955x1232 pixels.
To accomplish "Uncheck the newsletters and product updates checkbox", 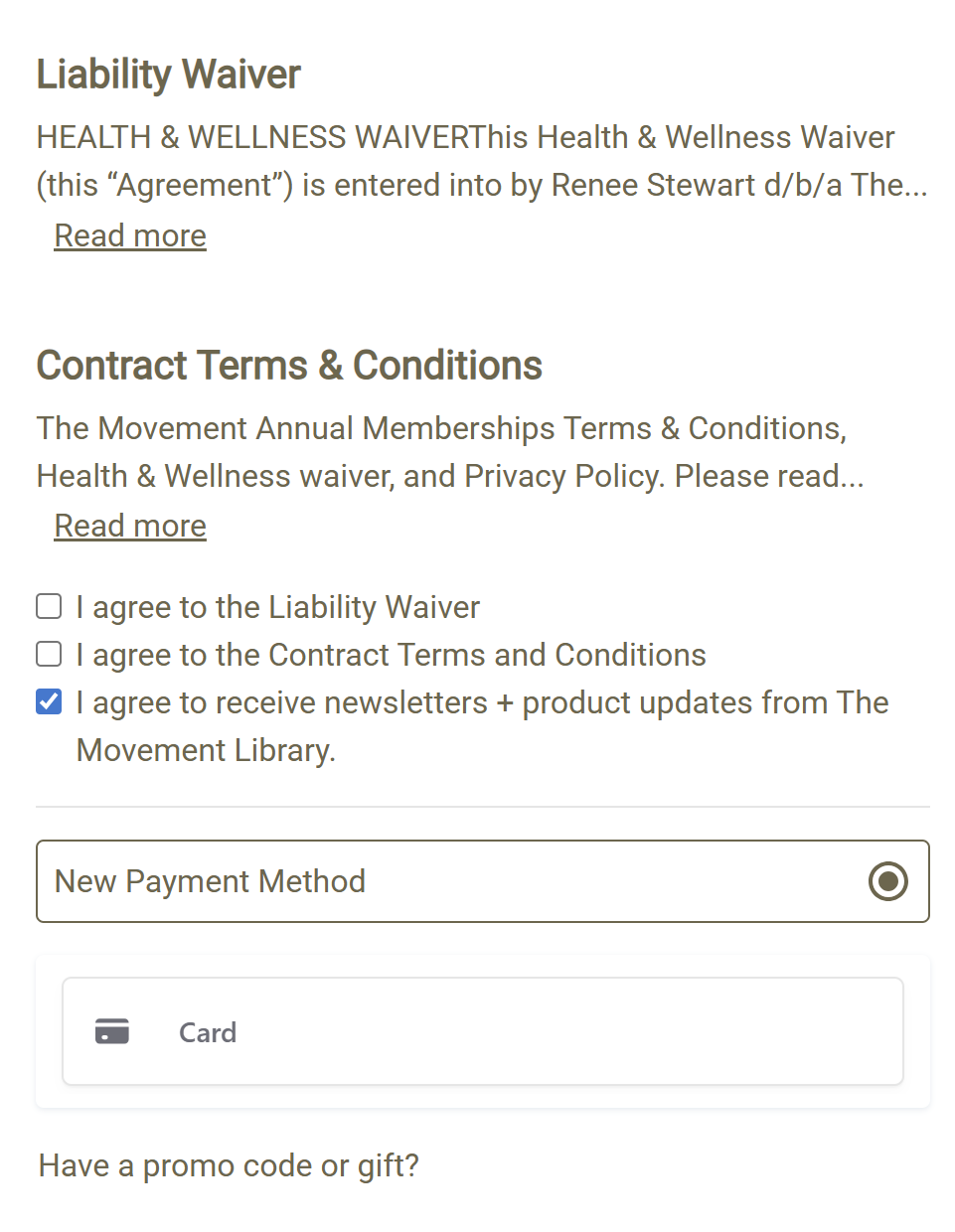I will pyautogui.click(x=49, y=701).
